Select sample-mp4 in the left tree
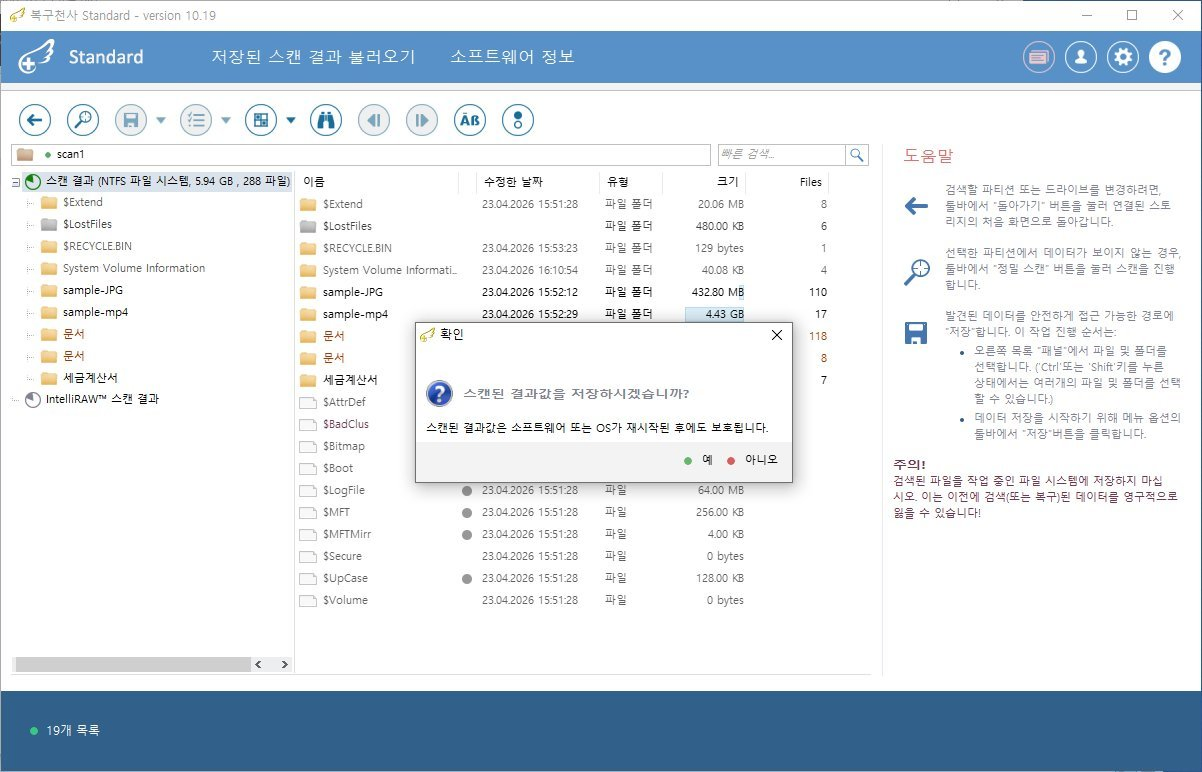The width and height of the screenshot is (1202, 772). coord(95,312)
